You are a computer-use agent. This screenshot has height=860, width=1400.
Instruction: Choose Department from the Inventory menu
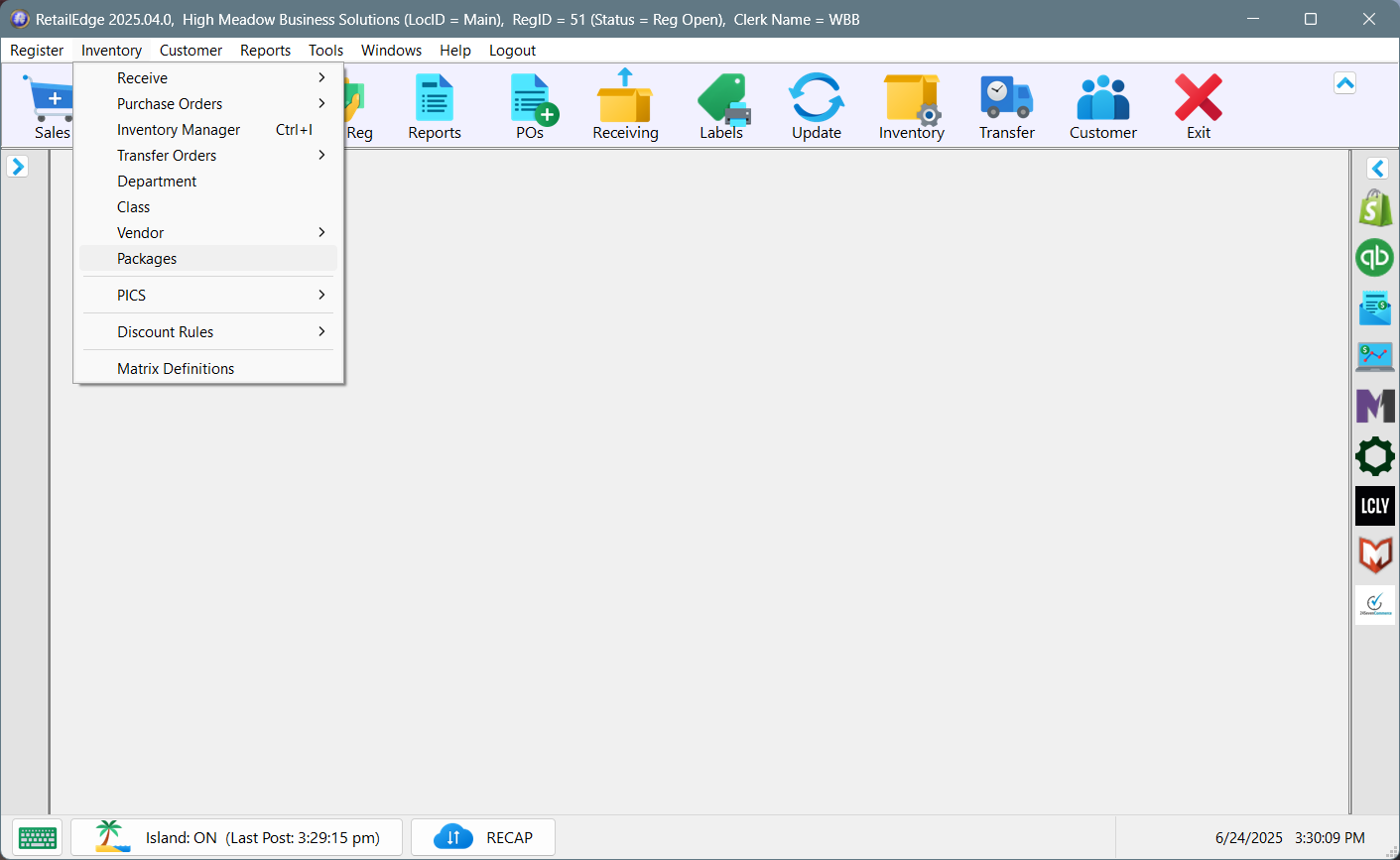click(x=208, y=181)
